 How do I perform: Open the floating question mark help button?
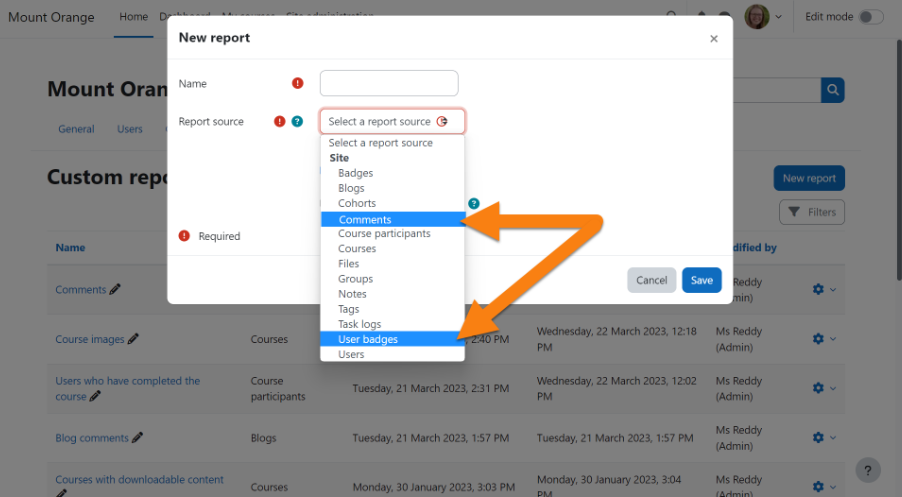(x=869, y=470)
